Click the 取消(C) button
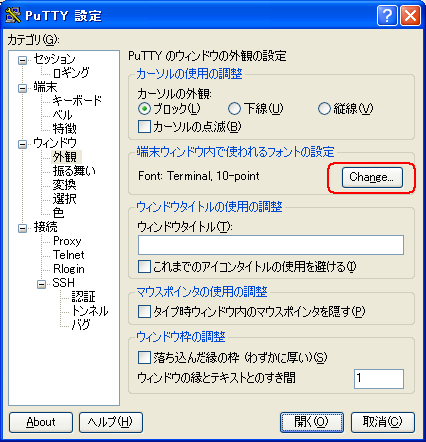426x442 pixels. point(383,422)
